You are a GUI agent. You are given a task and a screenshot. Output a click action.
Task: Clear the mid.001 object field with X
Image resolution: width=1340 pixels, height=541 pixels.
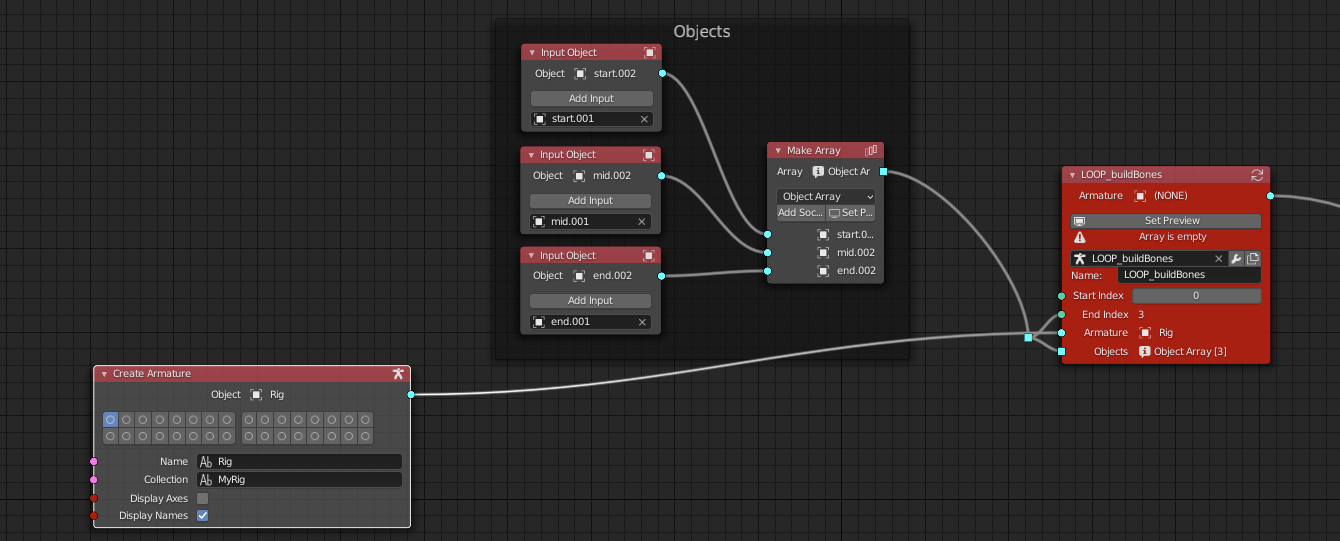click(x=643, y=222)
